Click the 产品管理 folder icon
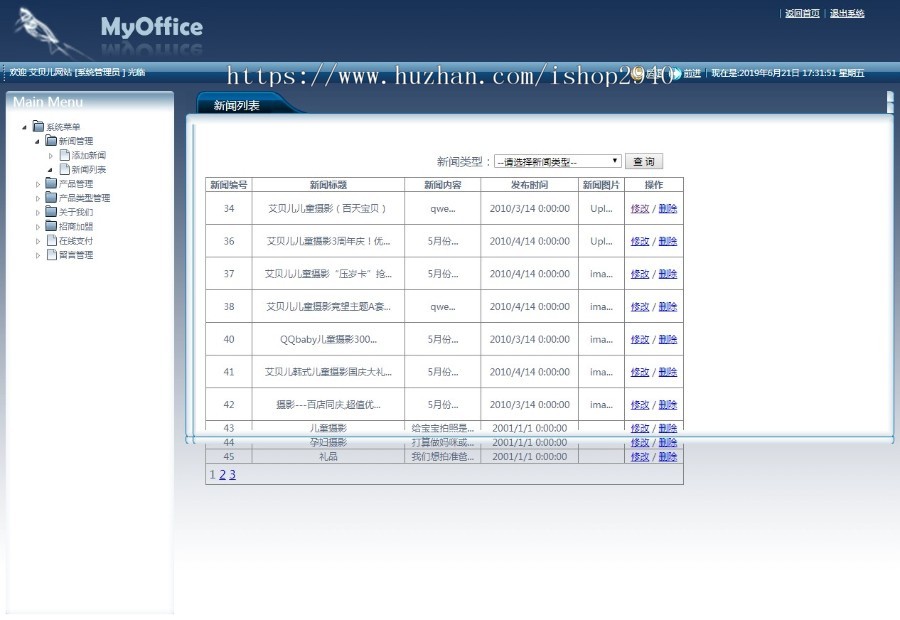The width and height of the screenshot is (900, 620). [x=51, y=184]
